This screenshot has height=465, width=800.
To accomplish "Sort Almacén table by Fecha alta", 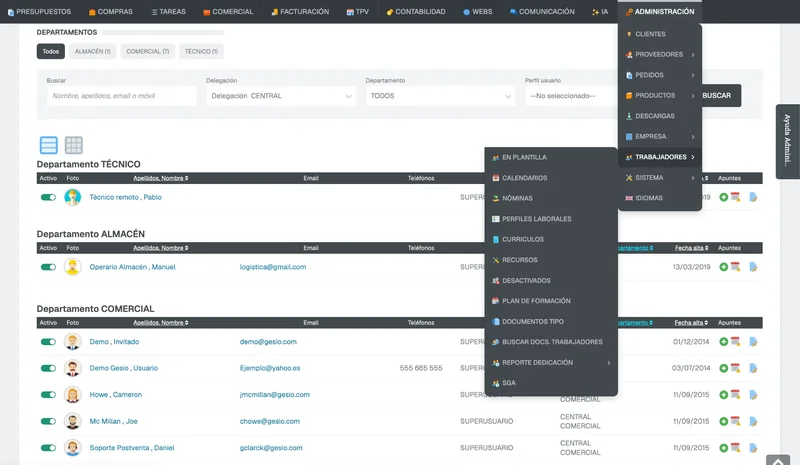I will click(x=691, y=248).
